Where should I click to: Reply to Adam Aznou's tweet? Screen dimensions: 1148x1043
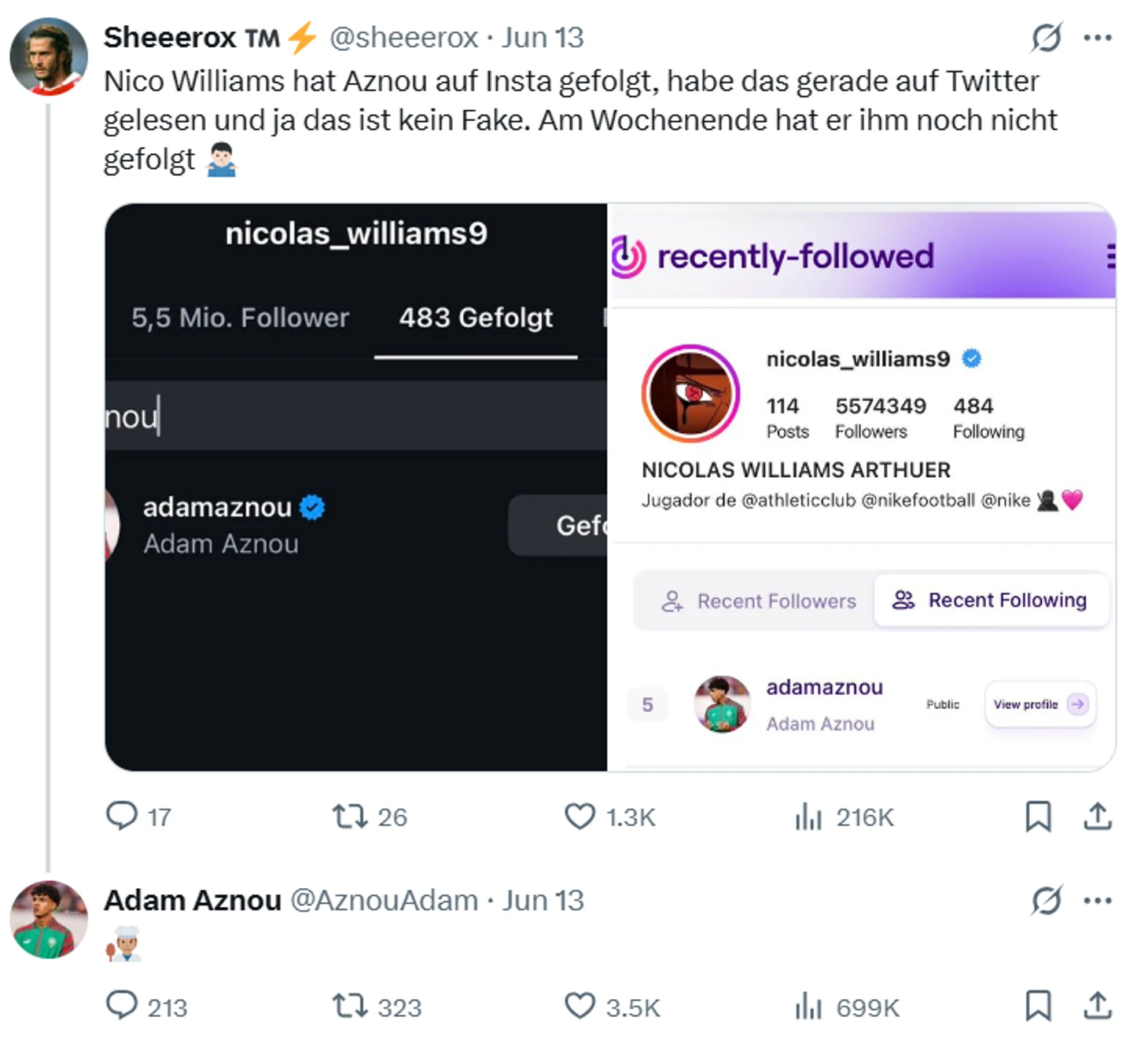(x=122, y=1006)
